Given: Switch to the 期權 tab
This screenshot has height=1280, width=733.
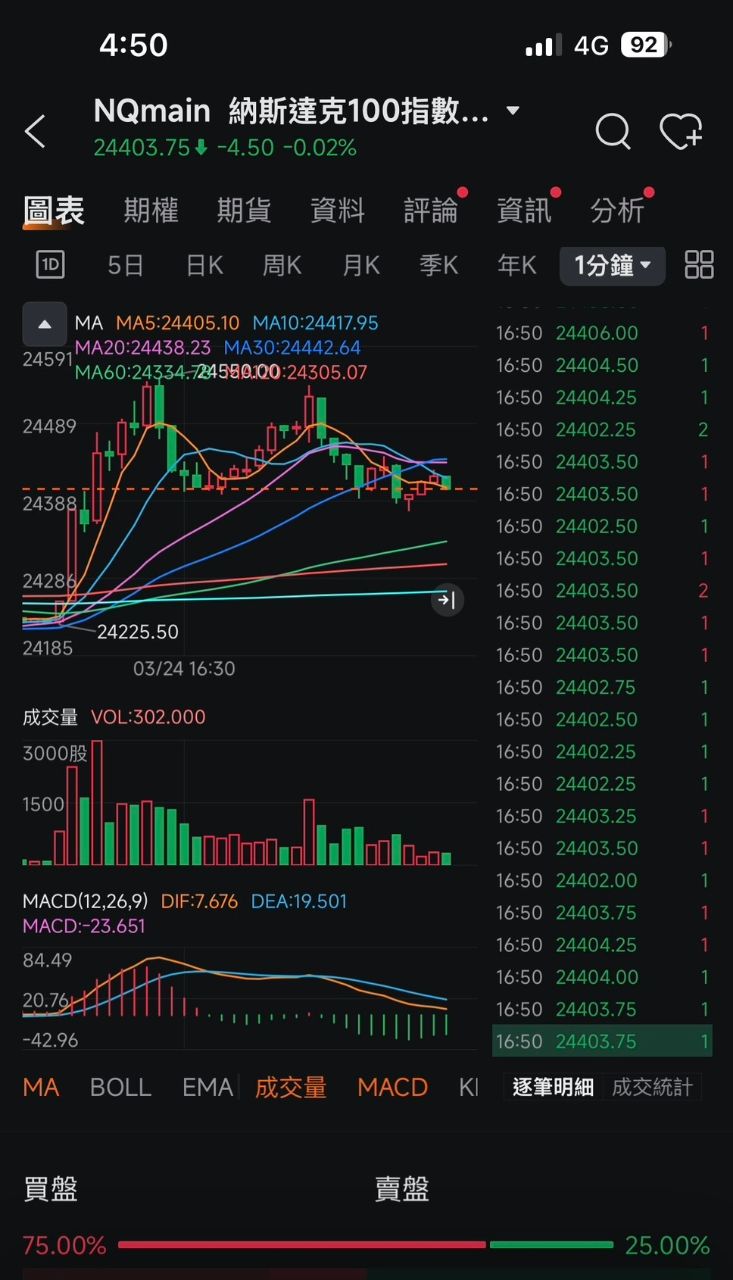Looking at the screenshot, I should pos(151,211).
